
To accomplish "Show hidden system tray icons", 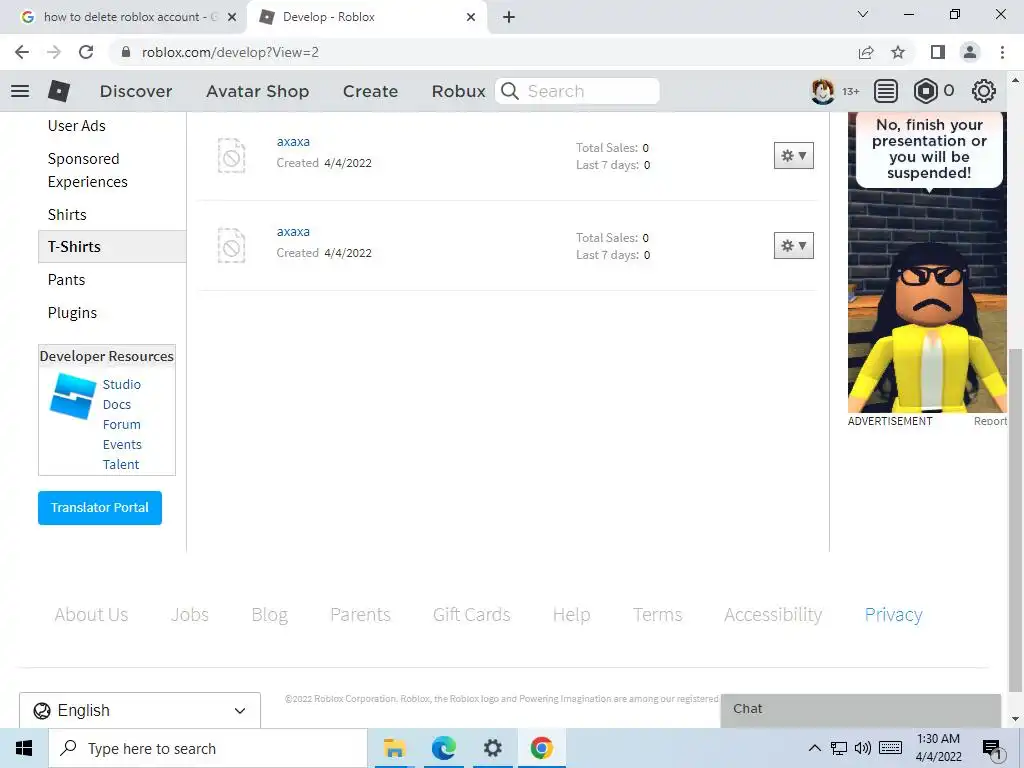I will (814, 748).
